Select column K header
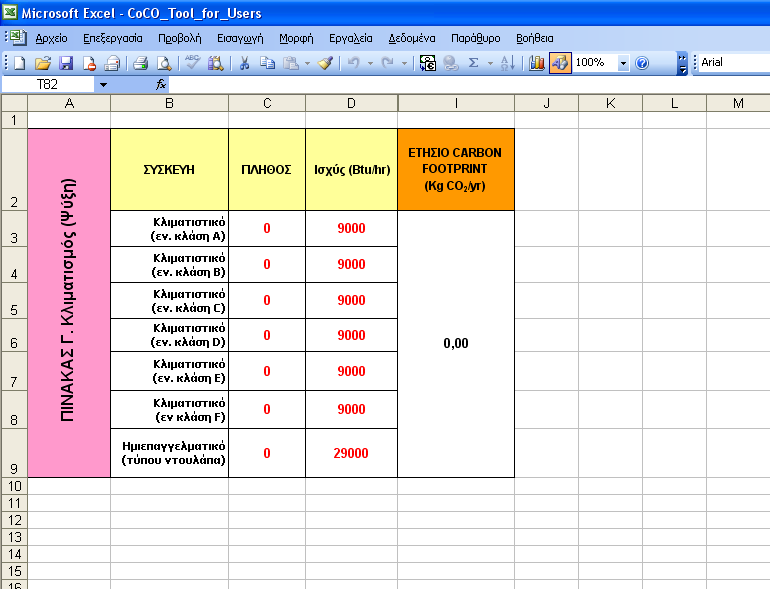This screenshot has width=770, height=589. point(610,103)
